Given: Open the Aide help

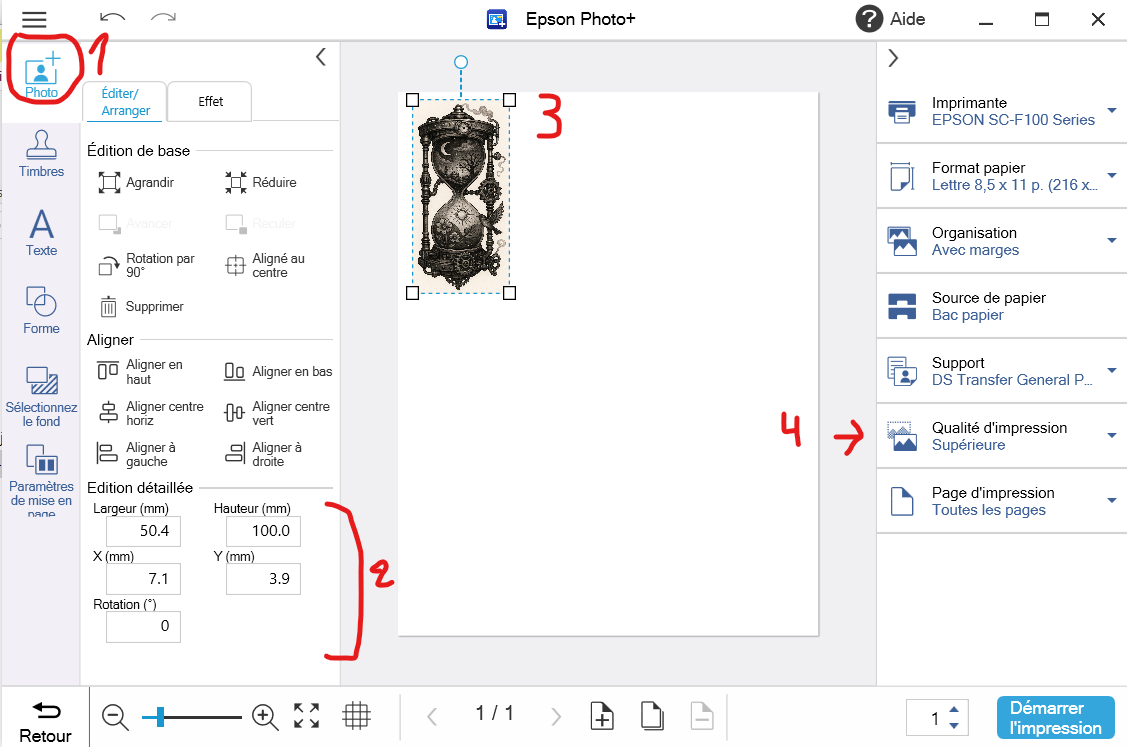Looking at the screenshot, I should pyautogui.click(x=891, y=19).
